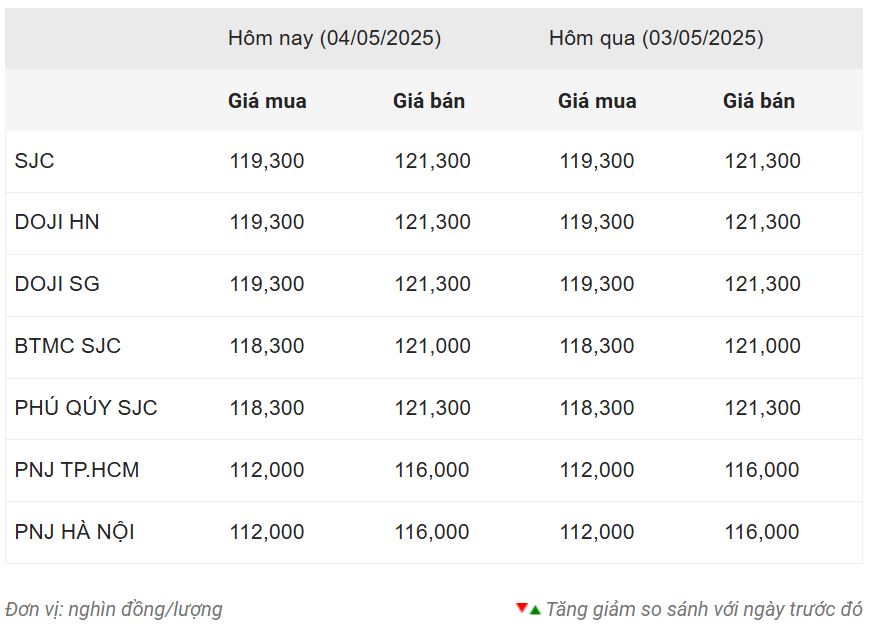Select the Hôm qua (03/05/2025) column header

(656, 38)
